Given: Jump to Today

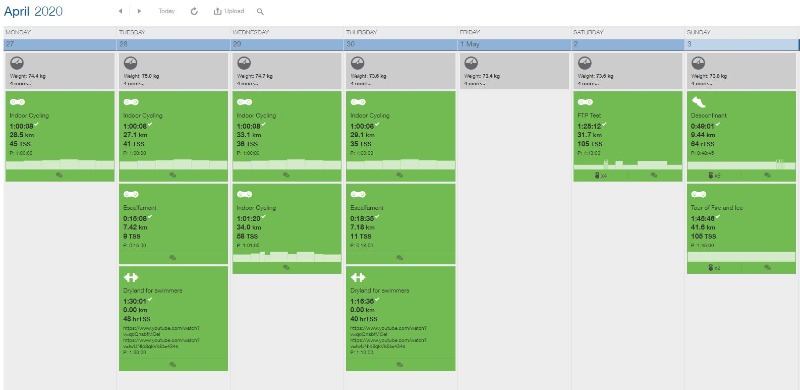Looking at the screenshot, I should (x=167, y=11).
